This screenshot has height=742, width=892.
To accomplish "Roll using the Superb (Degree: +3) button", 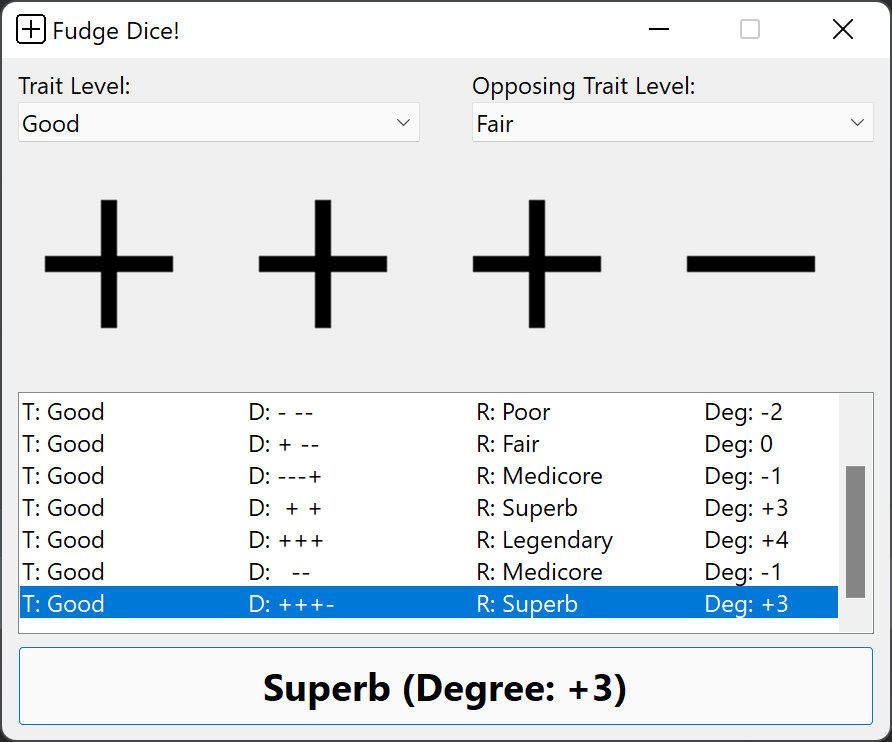I will click(x=446, y=686).
